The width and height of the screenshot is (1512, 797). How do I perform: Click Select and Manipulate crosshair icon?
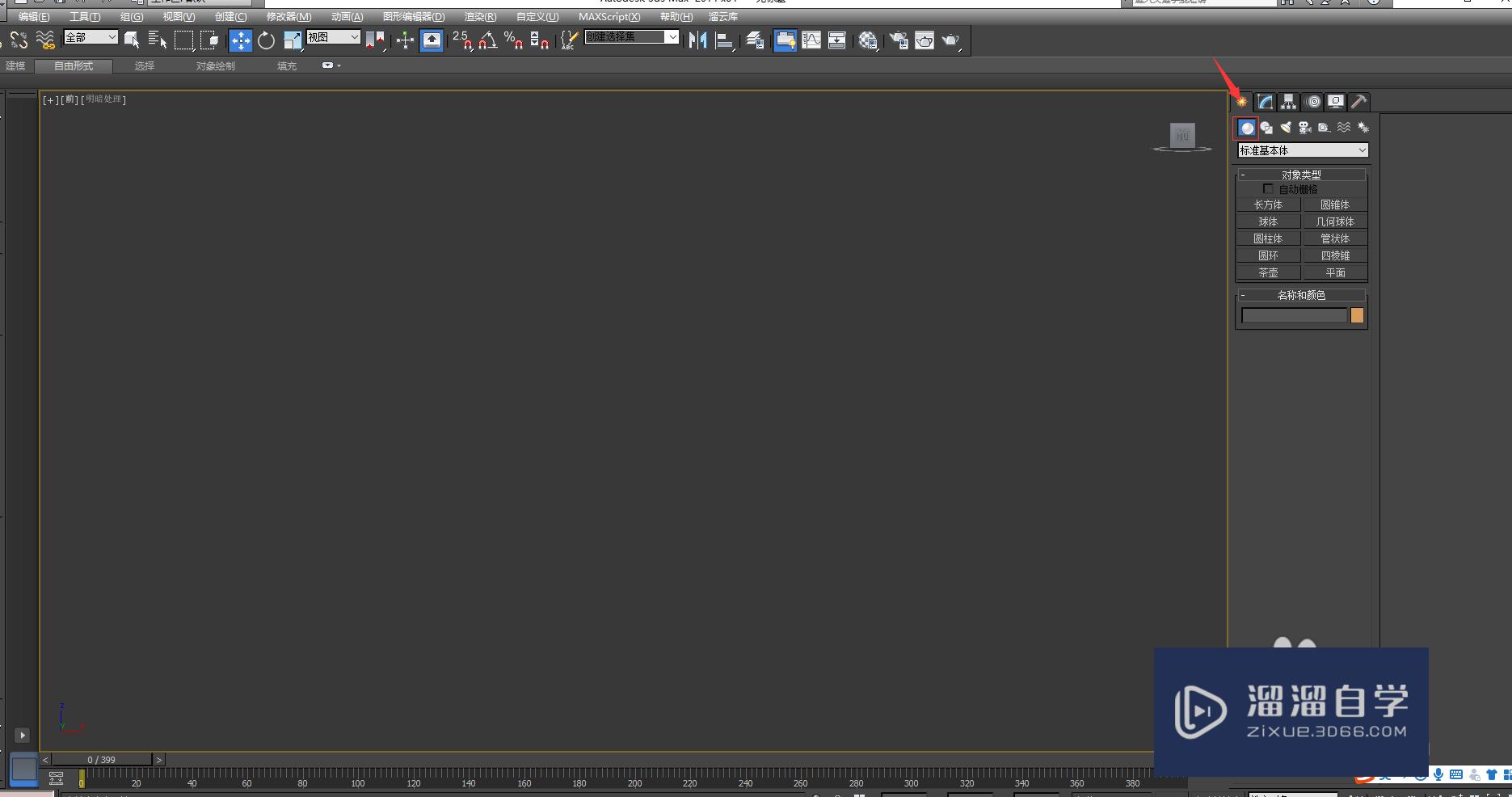coord(405,40)
